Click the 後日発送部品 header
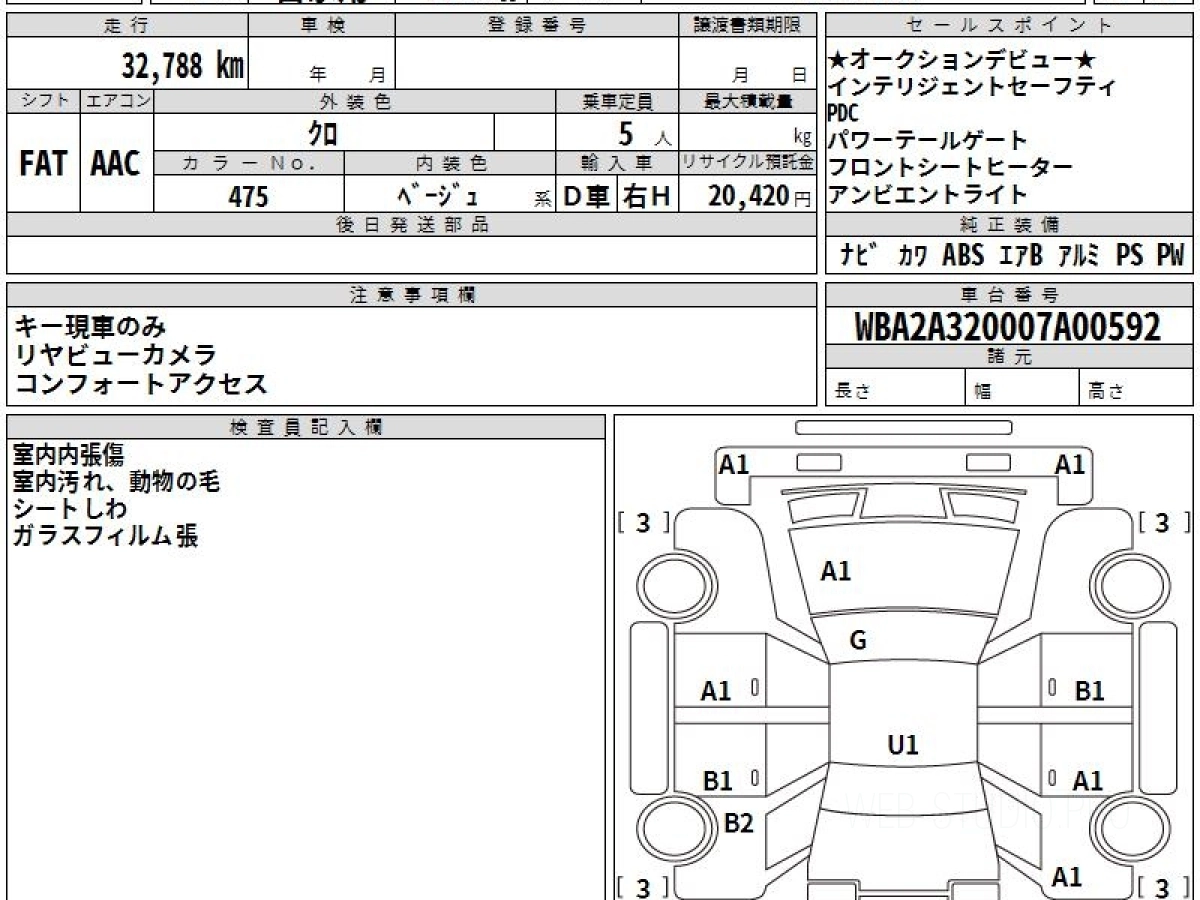 point(412,224)
